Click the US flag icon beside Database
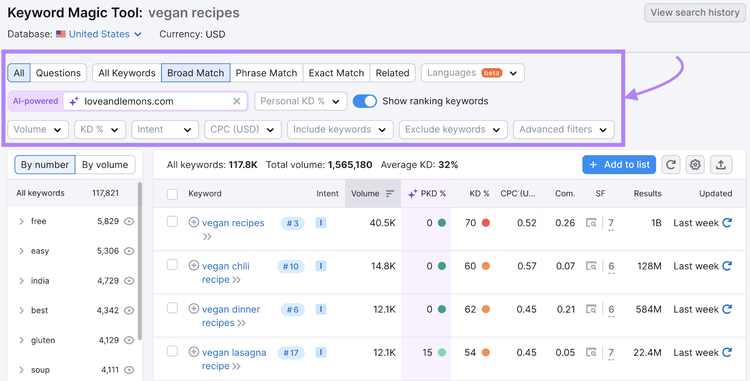This screenshot has height=381, width=750. pos(61,34)
